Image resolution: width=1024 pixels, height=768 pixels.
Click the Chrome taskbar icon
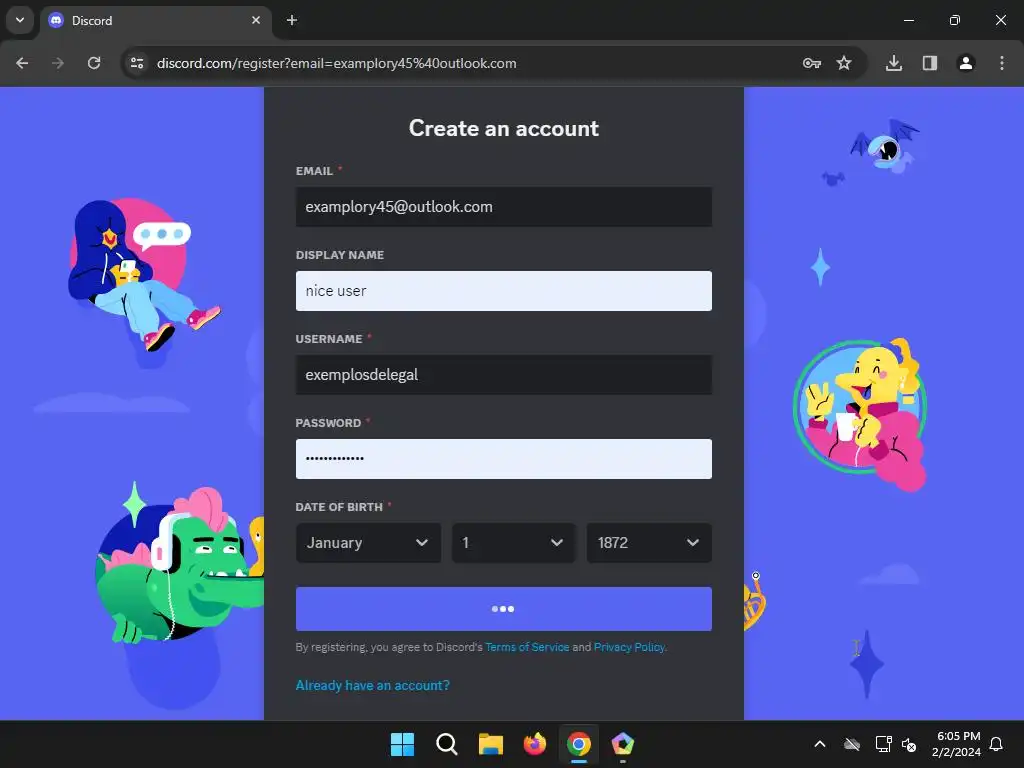click(579, 744)
